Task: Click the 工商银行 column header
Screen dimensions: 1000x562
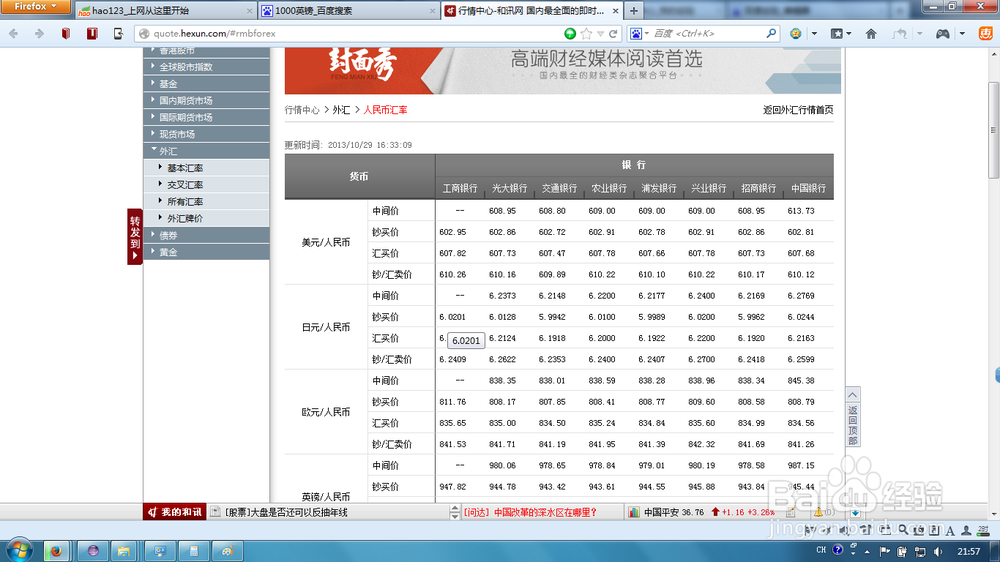Action: pos(460,188)
